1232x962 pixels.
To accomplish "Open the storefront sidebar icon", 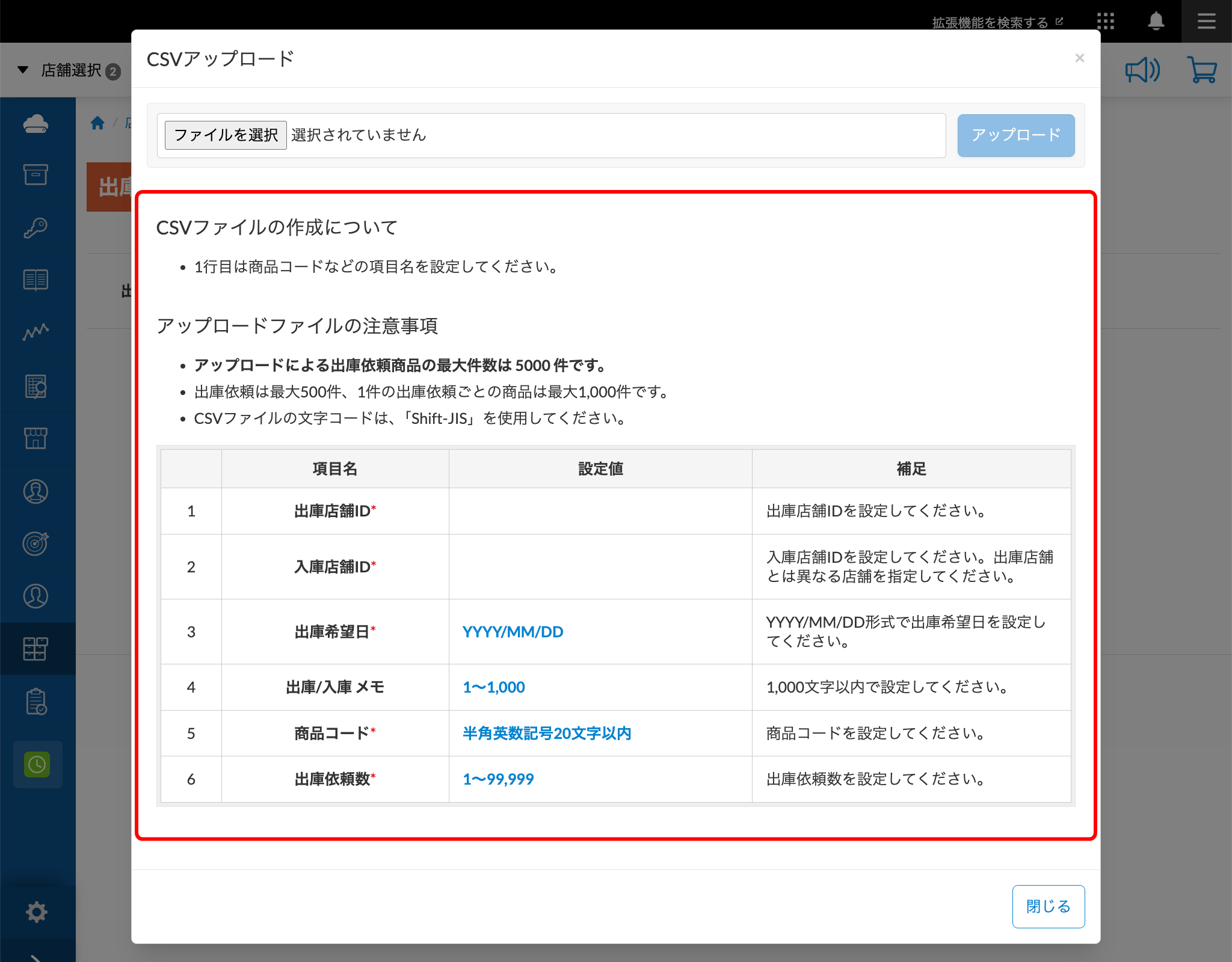I will (x=36, y=438).
